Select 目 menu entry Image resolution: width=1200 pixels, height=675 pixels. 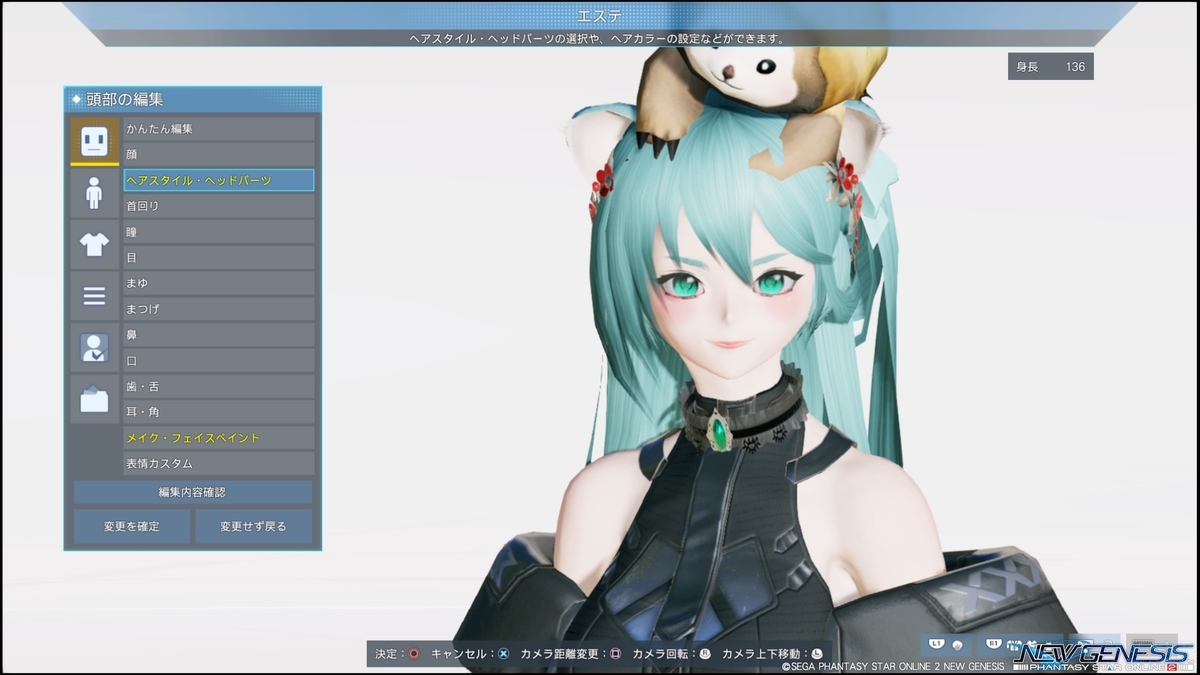coord(218,257)
